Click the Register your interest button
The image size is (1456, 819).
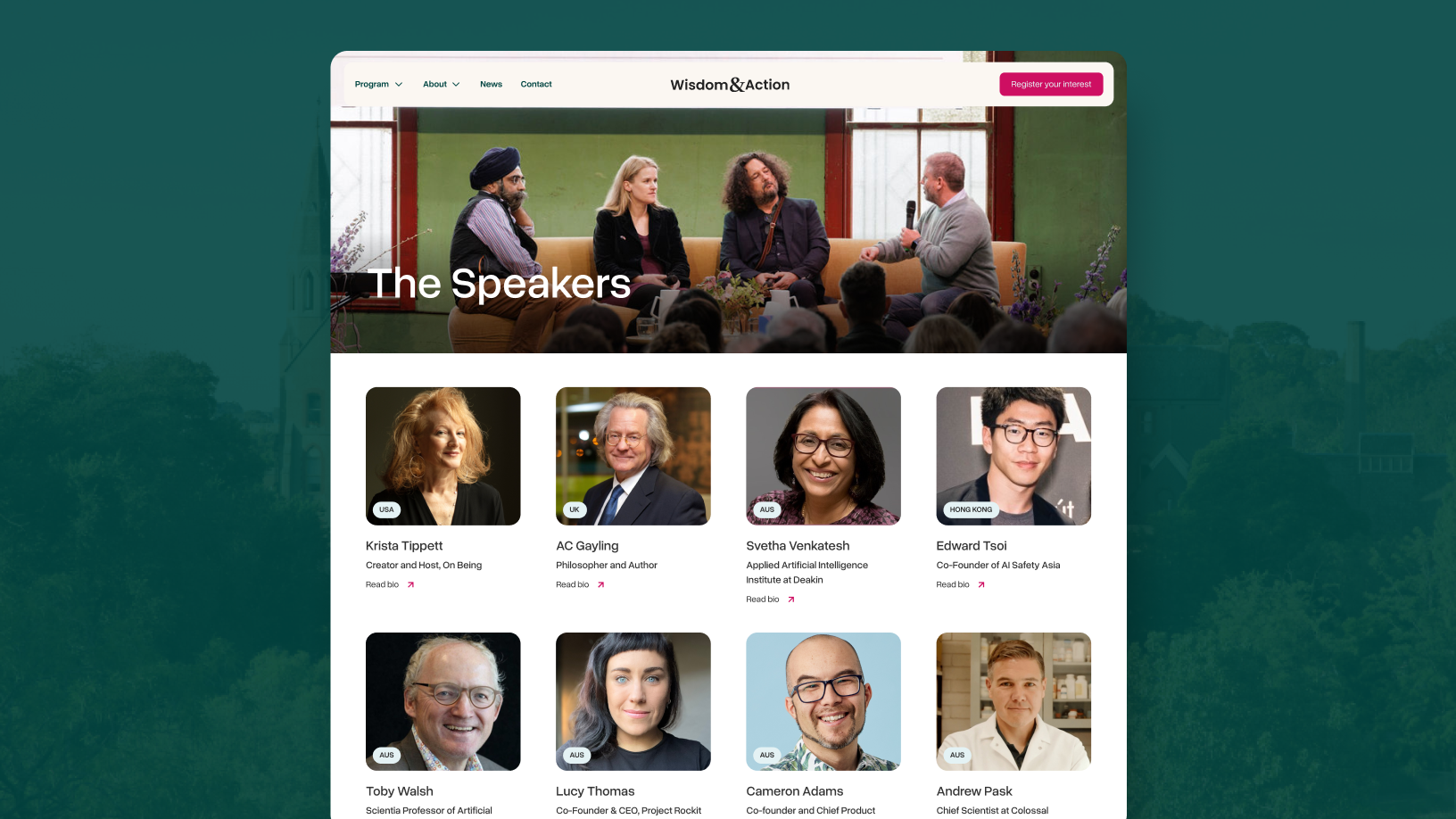click(x=1051, y=84)
